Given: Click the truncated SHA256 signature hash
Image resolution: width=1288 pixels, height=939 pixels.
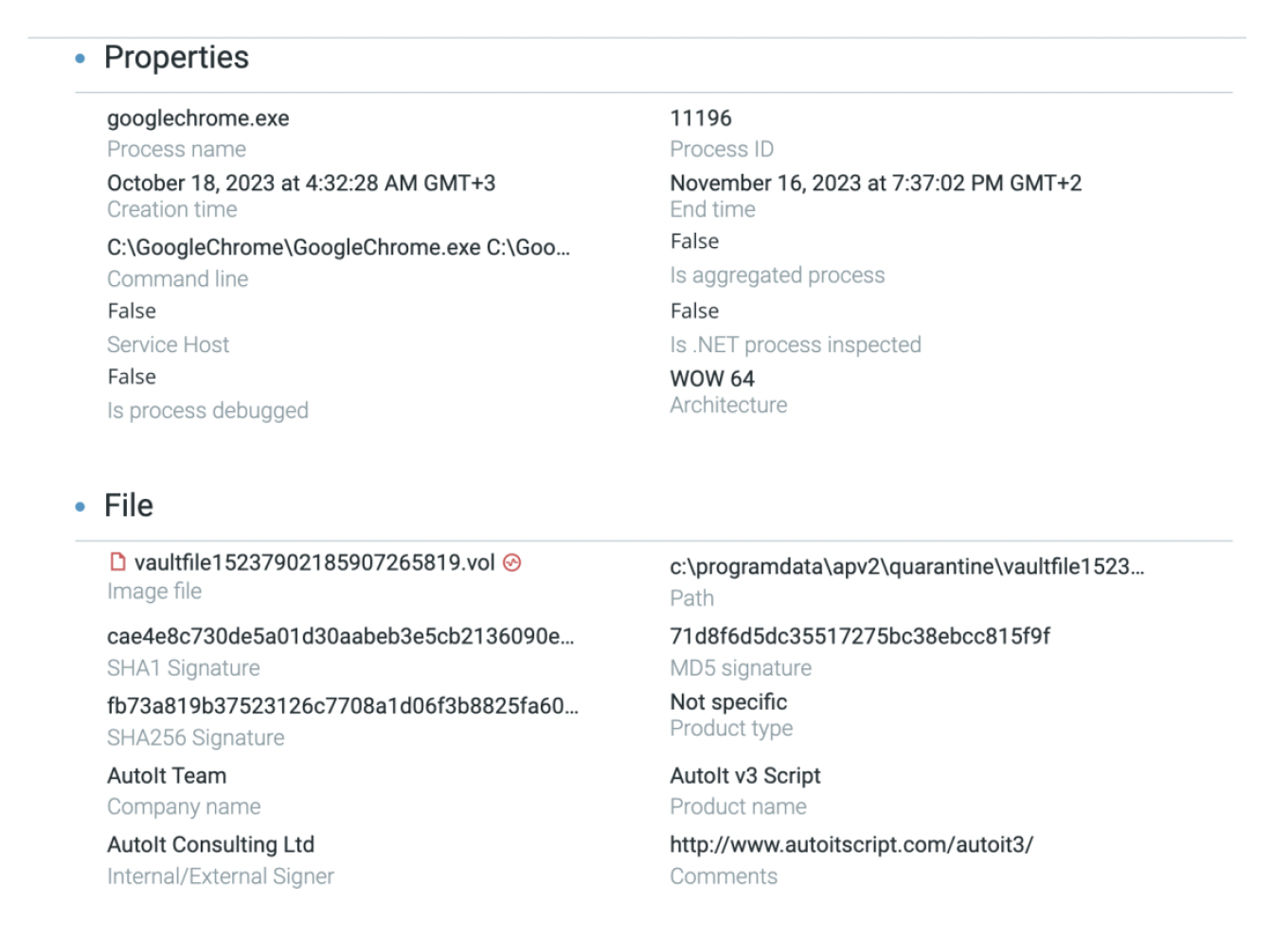Looking at the screenshot, I should point(343,706).
